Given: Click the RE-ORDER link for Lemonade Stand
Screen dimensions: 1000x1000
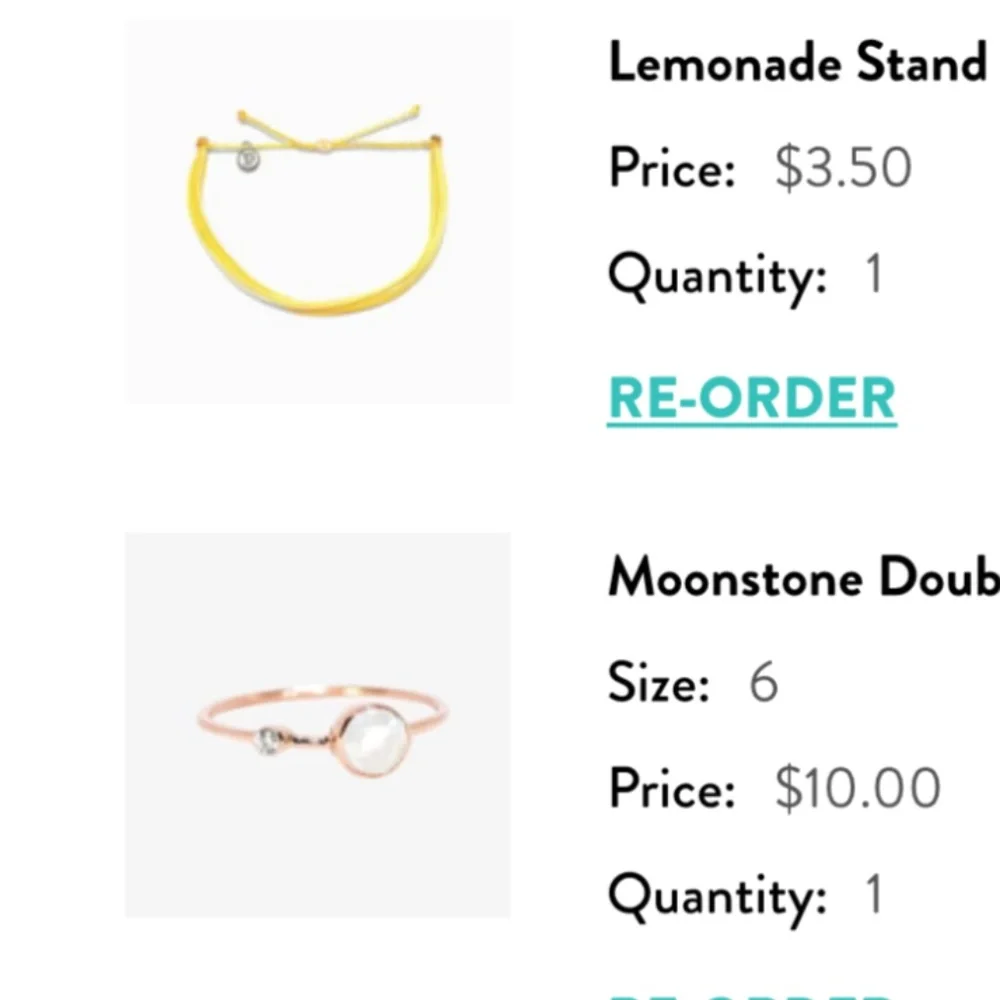Looking at the screenshot, I should click(x=751, y=399).
